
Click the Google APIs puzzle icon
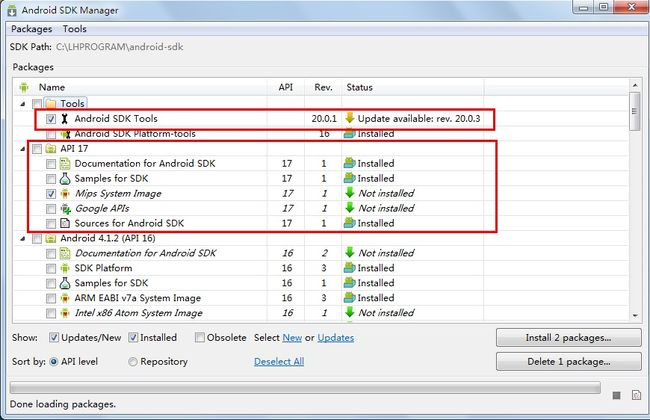[65, 209]
